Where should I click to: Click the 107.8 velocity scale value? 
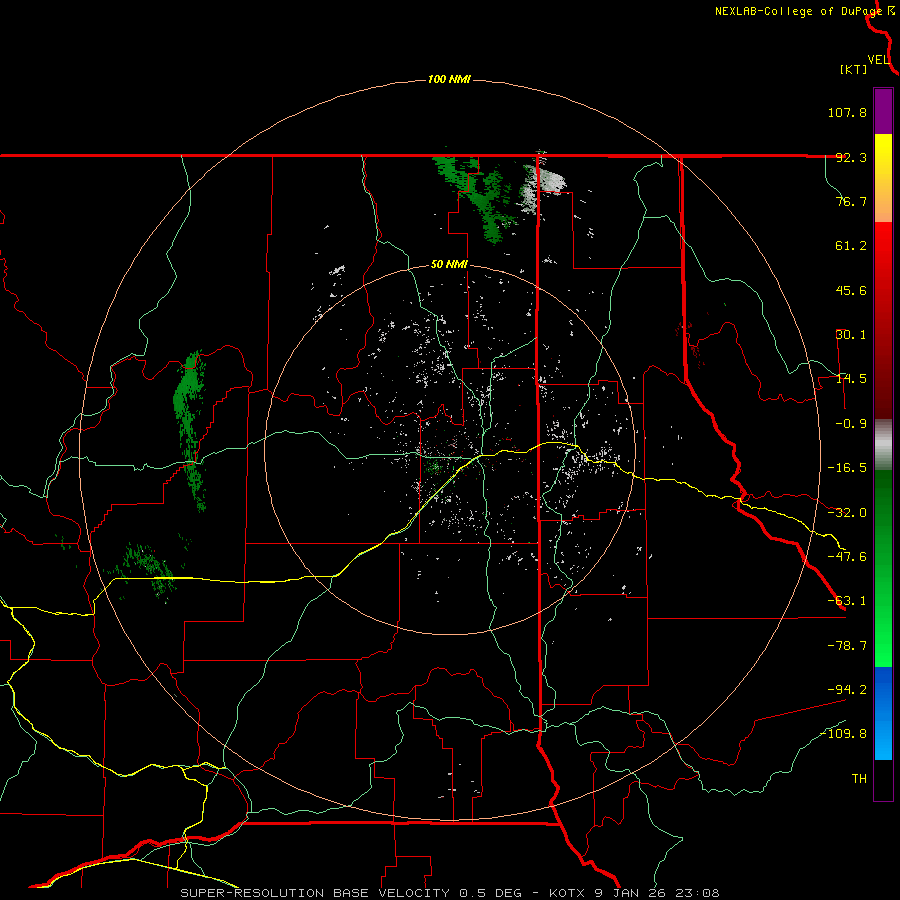click(x=847, y=112)
